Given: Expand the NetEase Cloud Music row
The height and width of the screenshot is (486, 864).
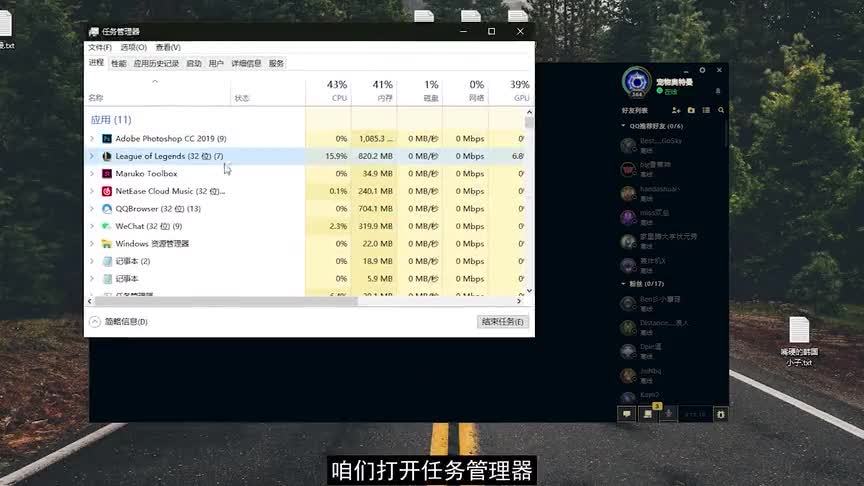Looking at the screenshot, I should point(92,191).
